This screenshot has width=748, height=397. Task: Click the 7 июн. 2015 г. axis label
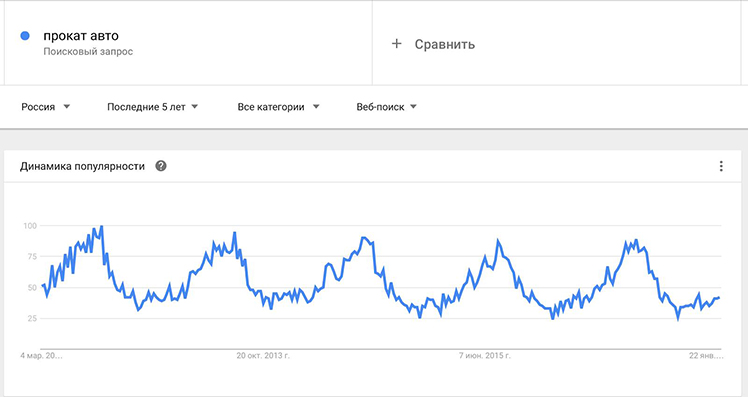pyautogui.click(x=485, y=355)
